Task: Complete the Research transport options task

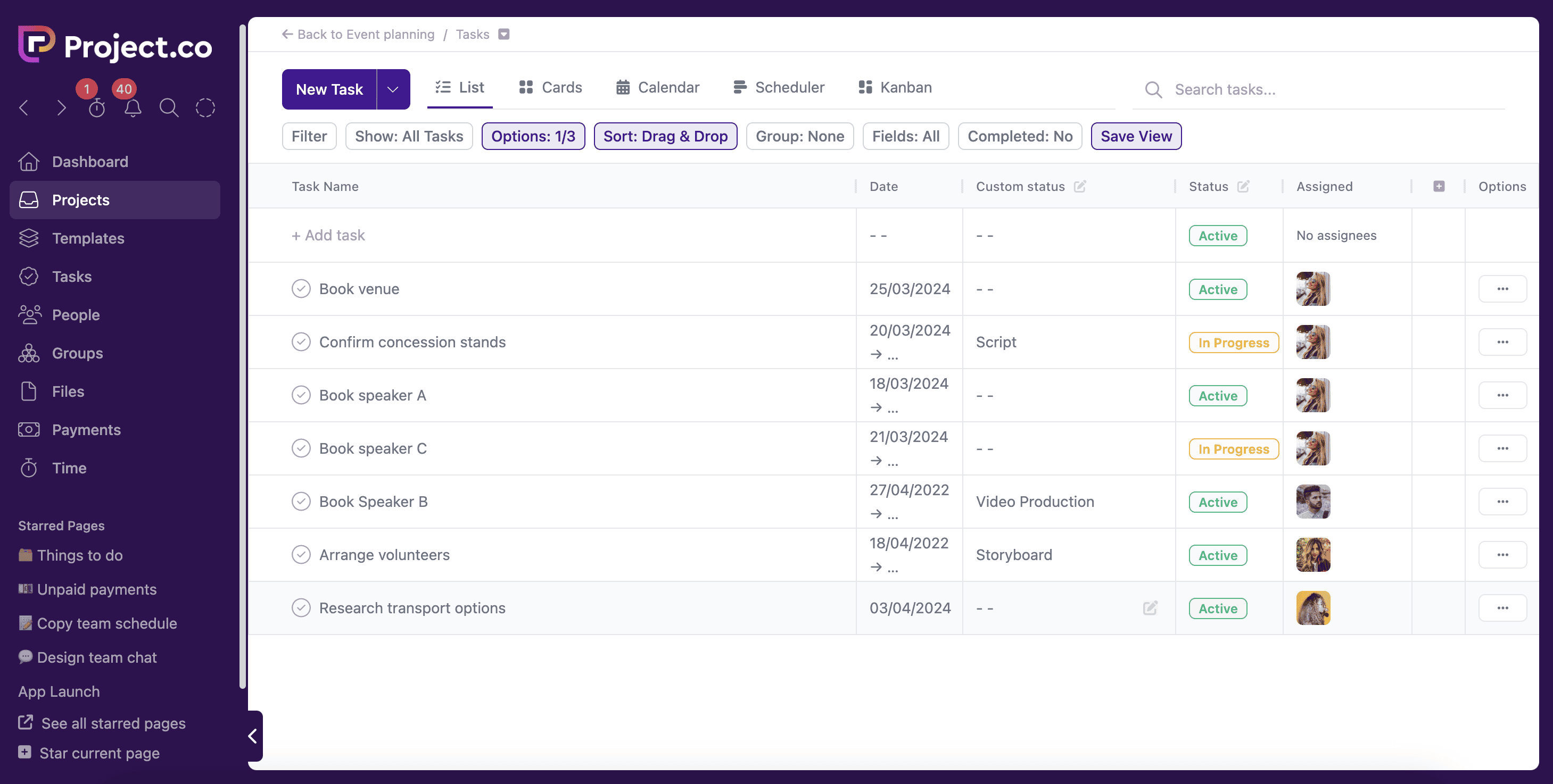Action: click(x=301, y=608)
